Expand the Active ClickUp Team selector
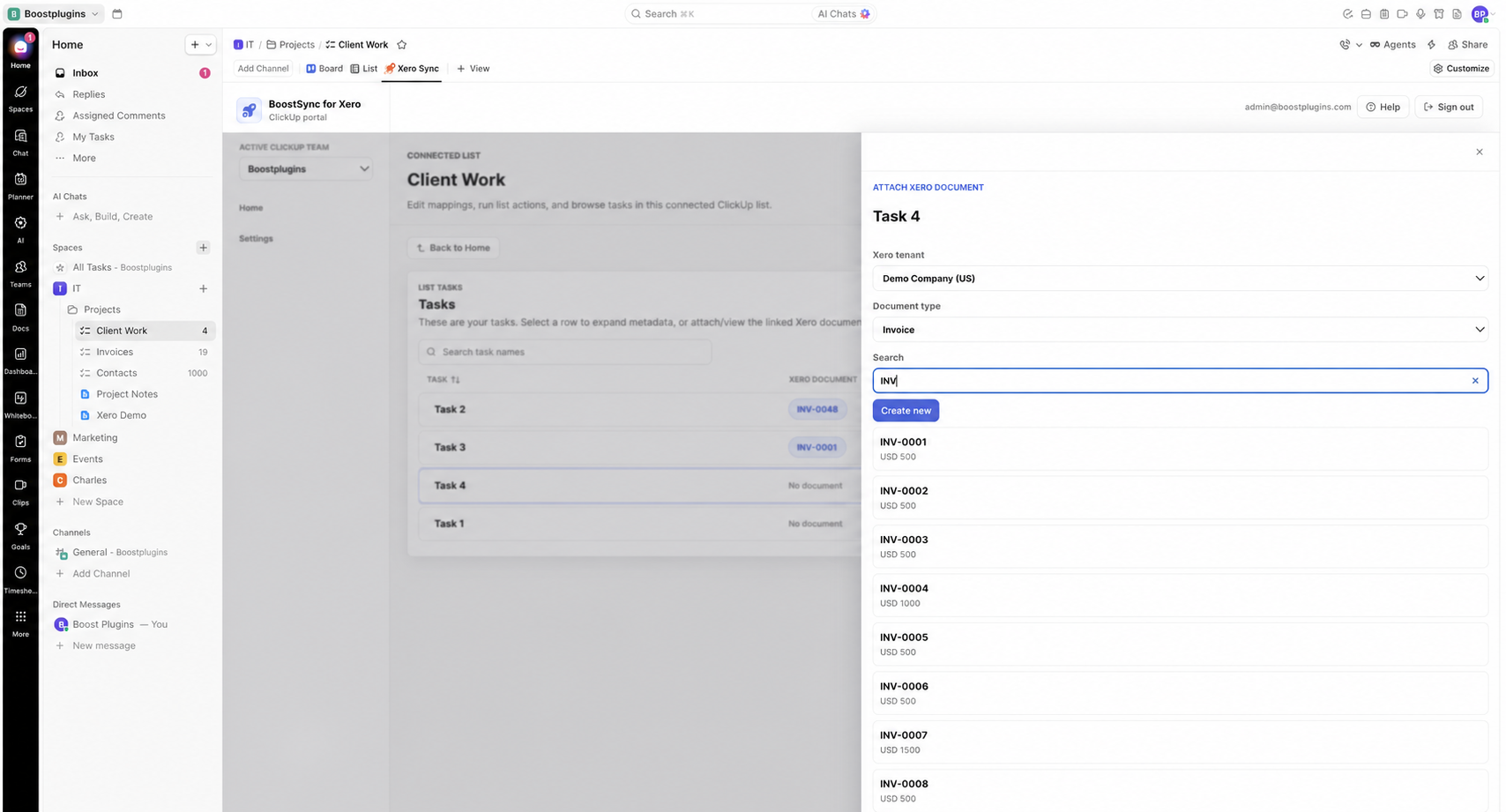Viewport: 1506px width, 812px height. tap(306, 169)
